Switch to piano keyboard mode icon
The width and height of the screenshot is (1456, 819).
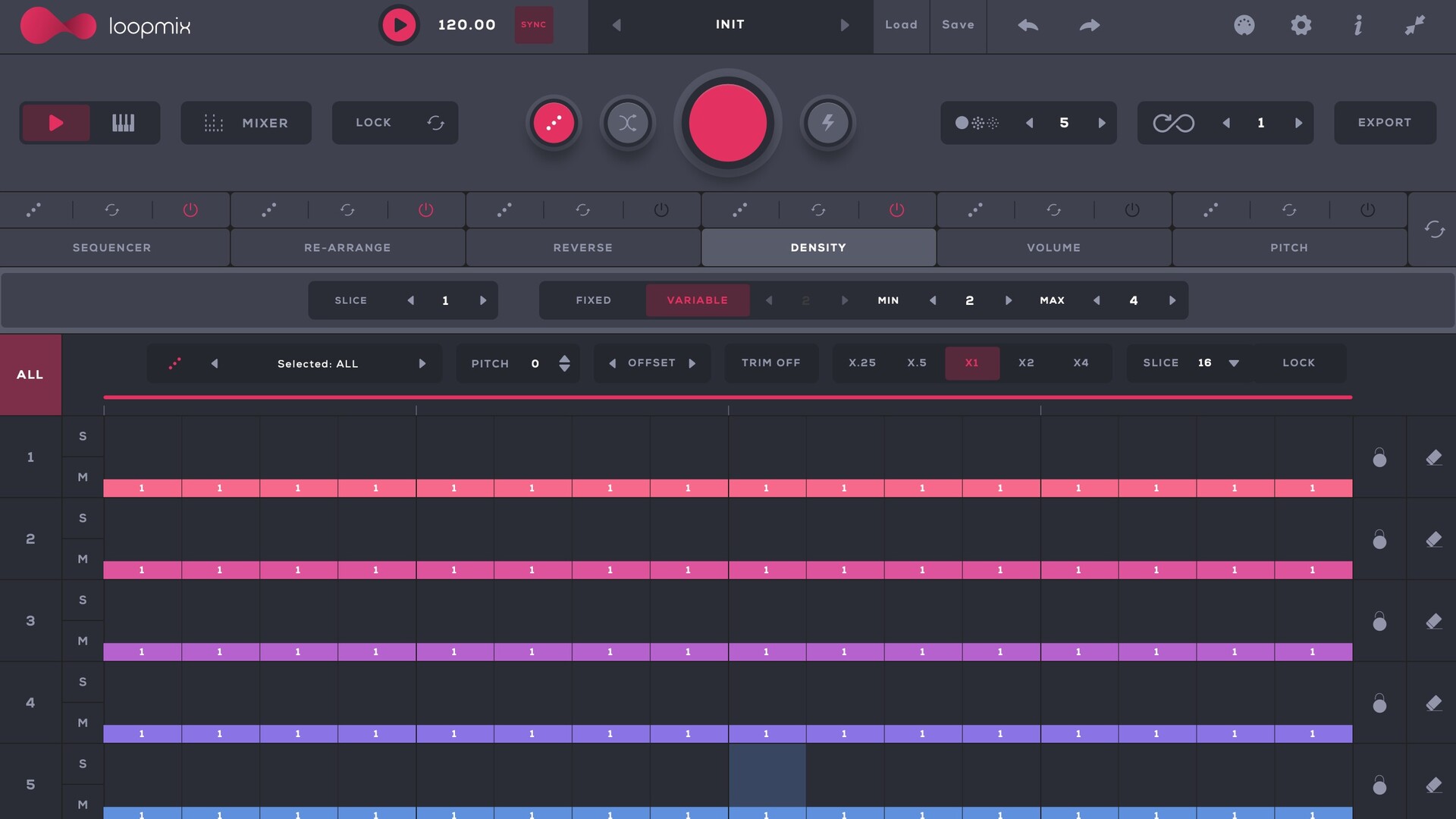pyautogui.click(x=123, y=123)
